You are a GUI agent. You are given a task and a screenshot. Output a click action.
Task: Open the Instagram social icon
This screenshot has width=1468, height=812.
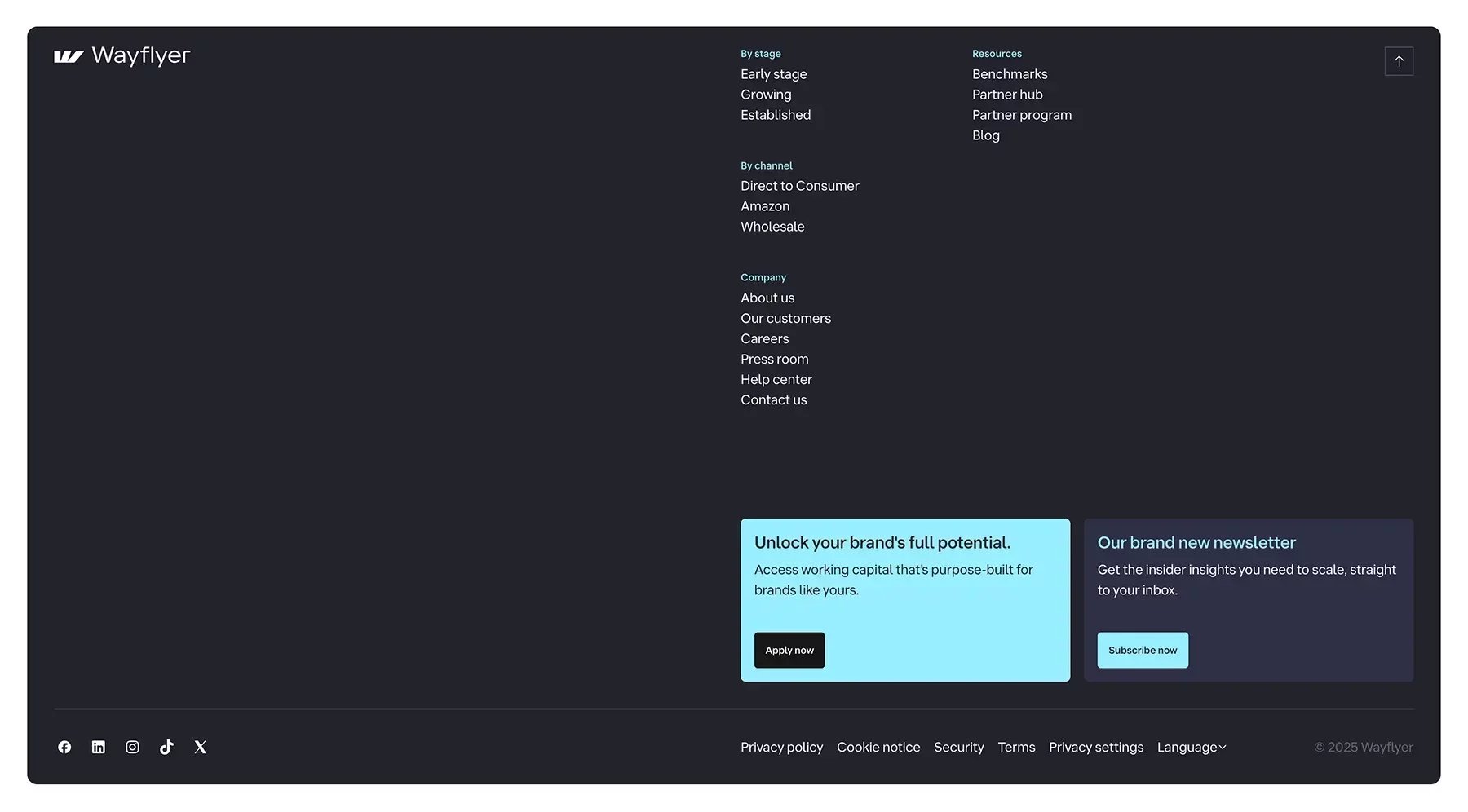pyautogui.click(x=132, y=747)
